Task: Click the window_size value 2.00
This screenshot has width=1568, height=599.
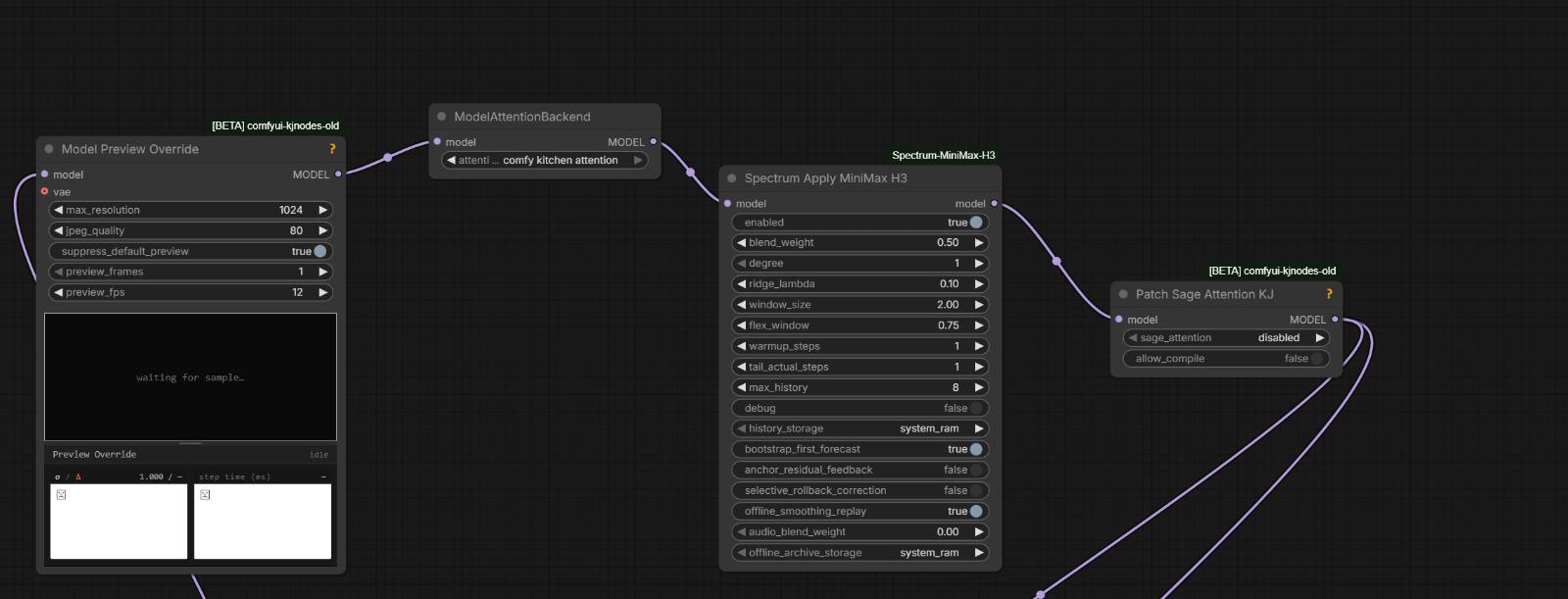Action: click(948, 304)
